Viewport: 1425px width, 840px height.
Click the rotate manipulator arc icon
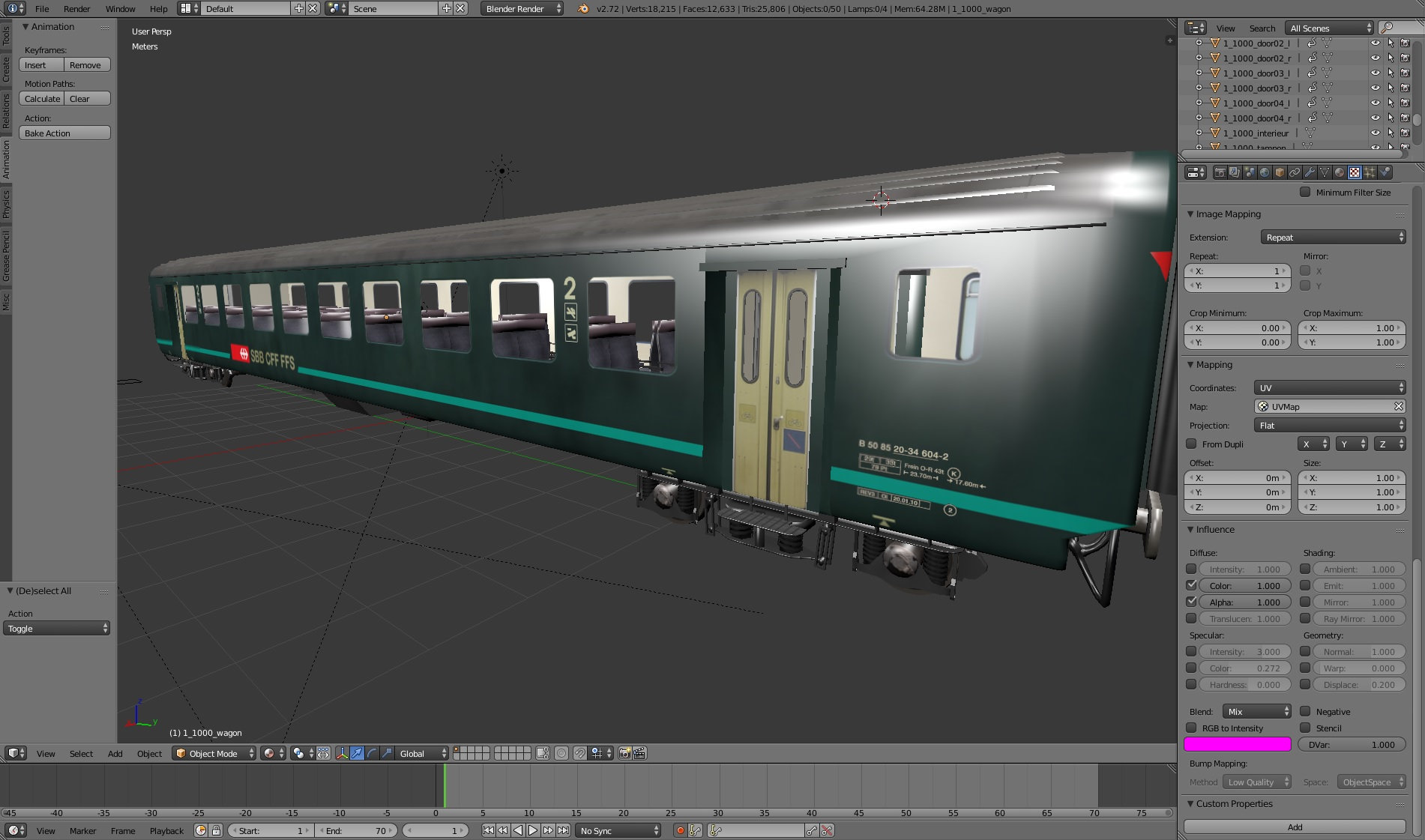point(372,753)
